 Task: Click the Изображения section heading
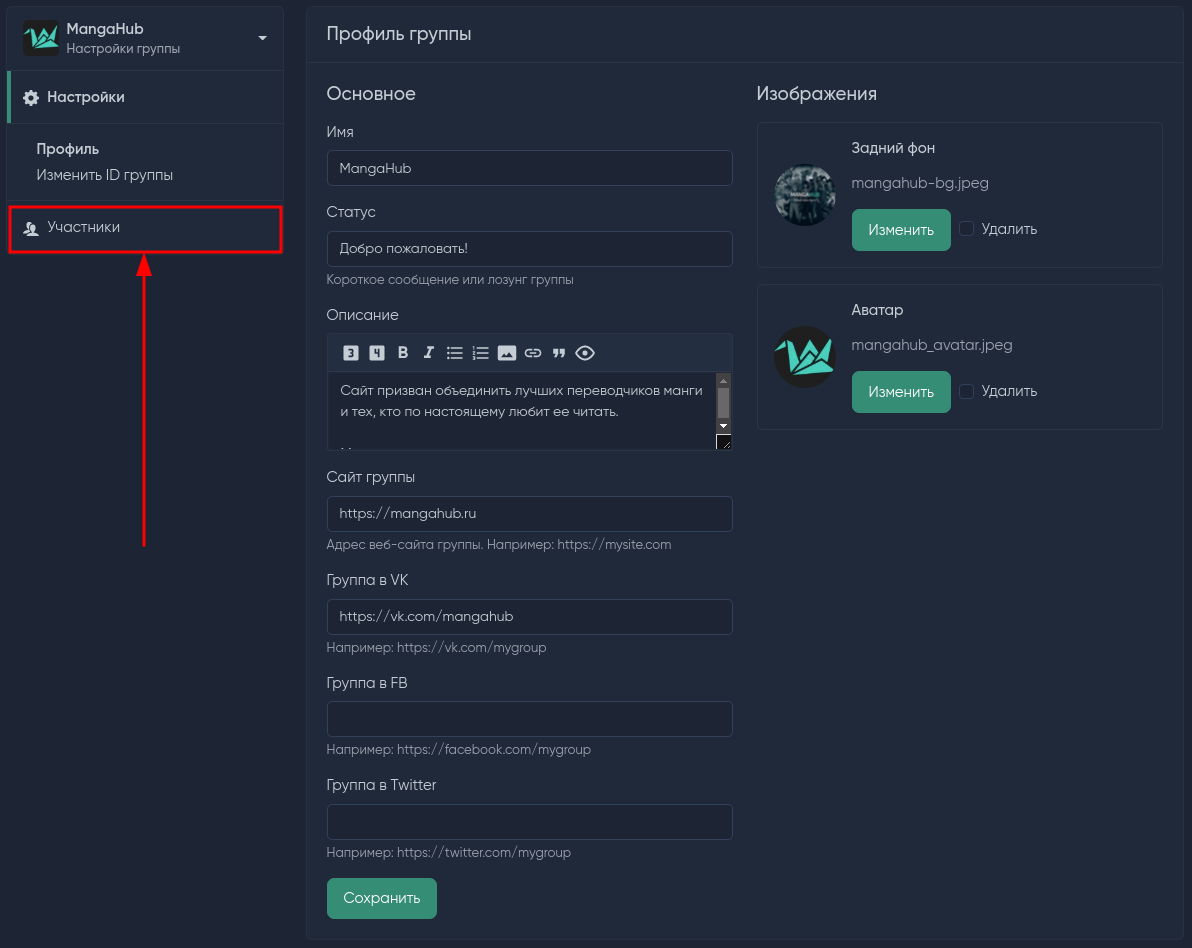click(816, 94)
